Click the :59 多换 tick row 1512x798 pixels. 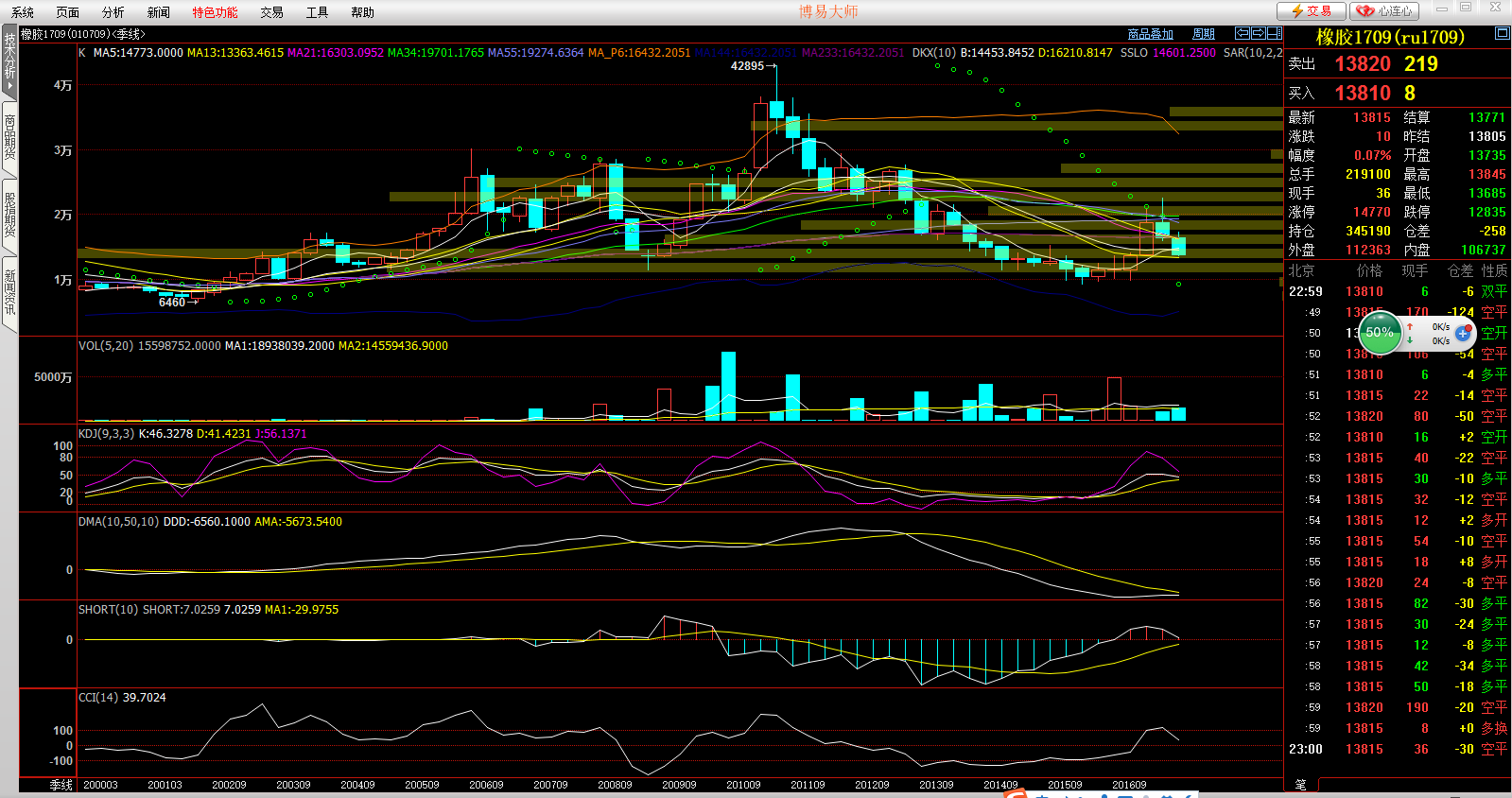pyautogui.click(x=1398, y=728)
